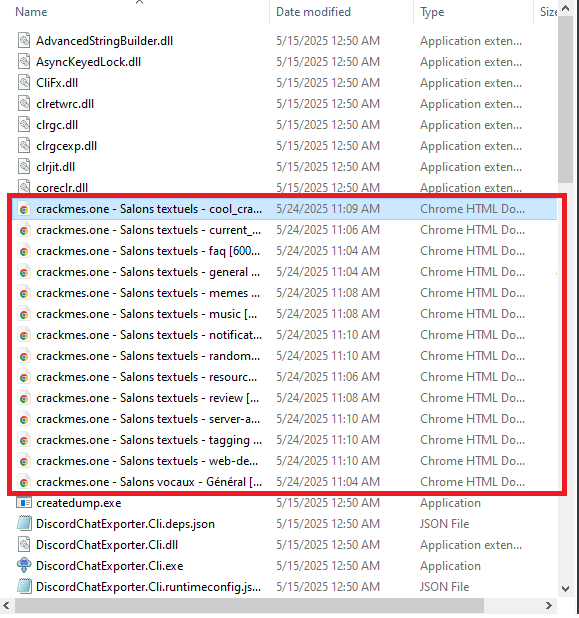Sort files by the Type column header

coord(432,12)
